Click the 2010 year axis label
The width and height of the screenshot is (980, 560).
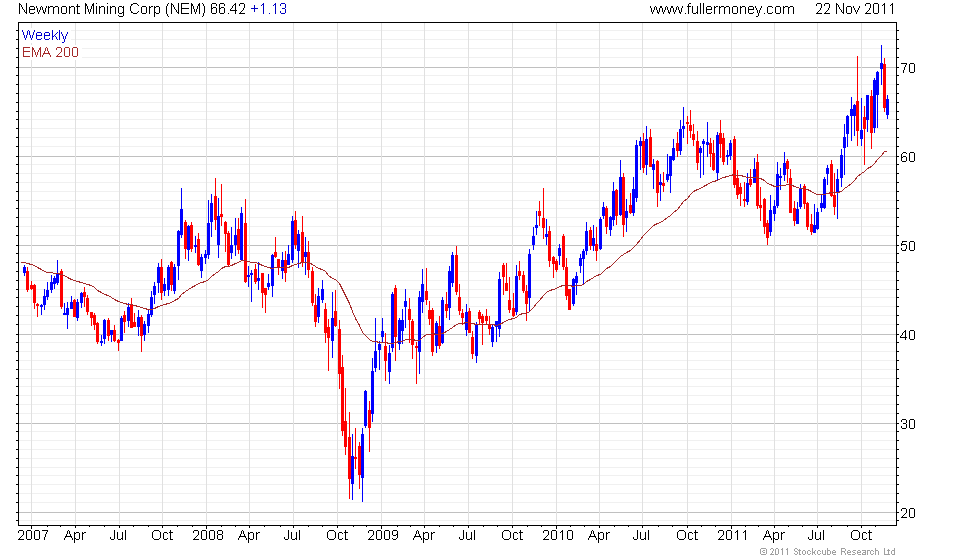(558, 536)
